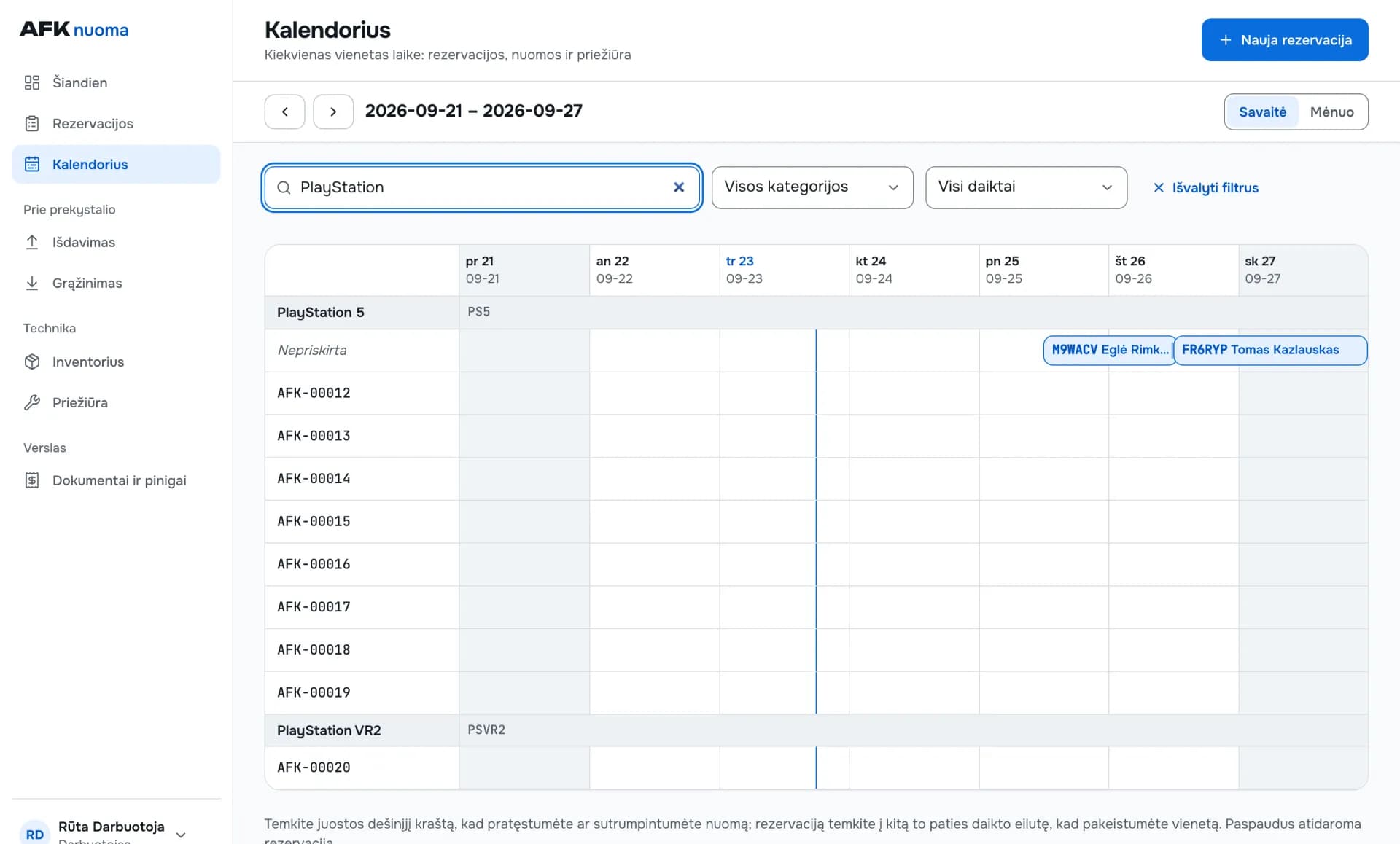Click the RD user avatar
Screen dimensions: 1400x844
pos(35,834)
